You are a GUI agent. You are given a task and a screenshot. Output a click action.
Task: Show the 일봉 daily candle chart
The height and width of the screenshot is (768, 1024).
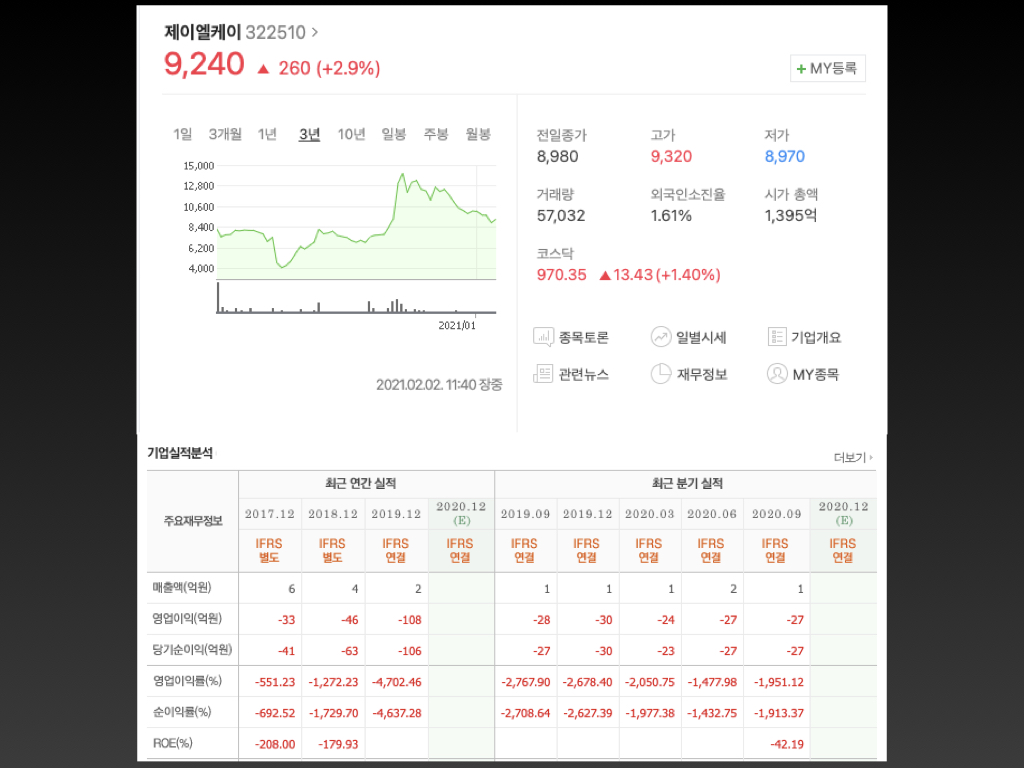(394, 135)
